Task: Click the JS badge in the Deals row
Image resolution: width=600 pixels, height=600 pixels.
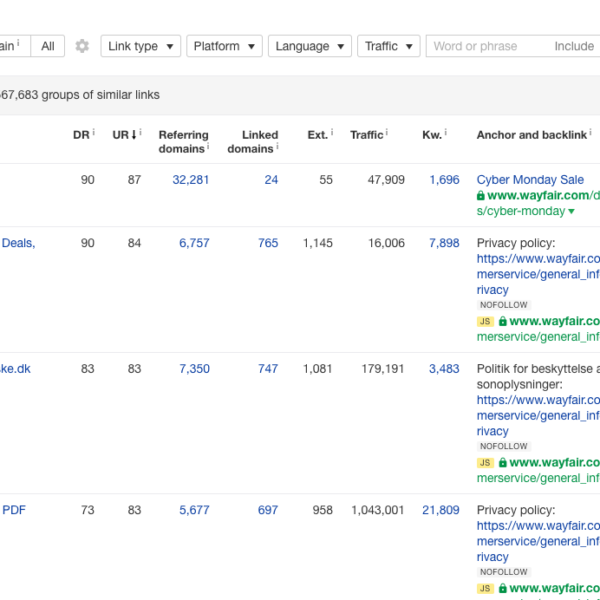Action: (x=485, y=321)
